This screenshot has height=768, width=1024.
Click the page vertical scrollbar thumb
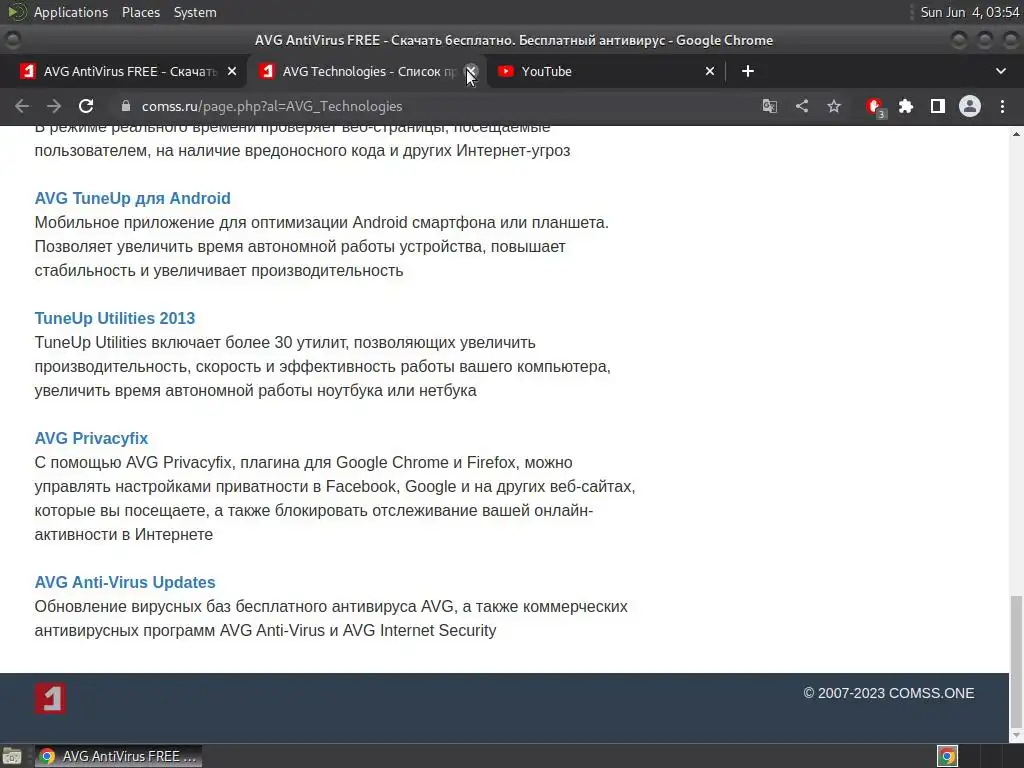point(1016,660)
